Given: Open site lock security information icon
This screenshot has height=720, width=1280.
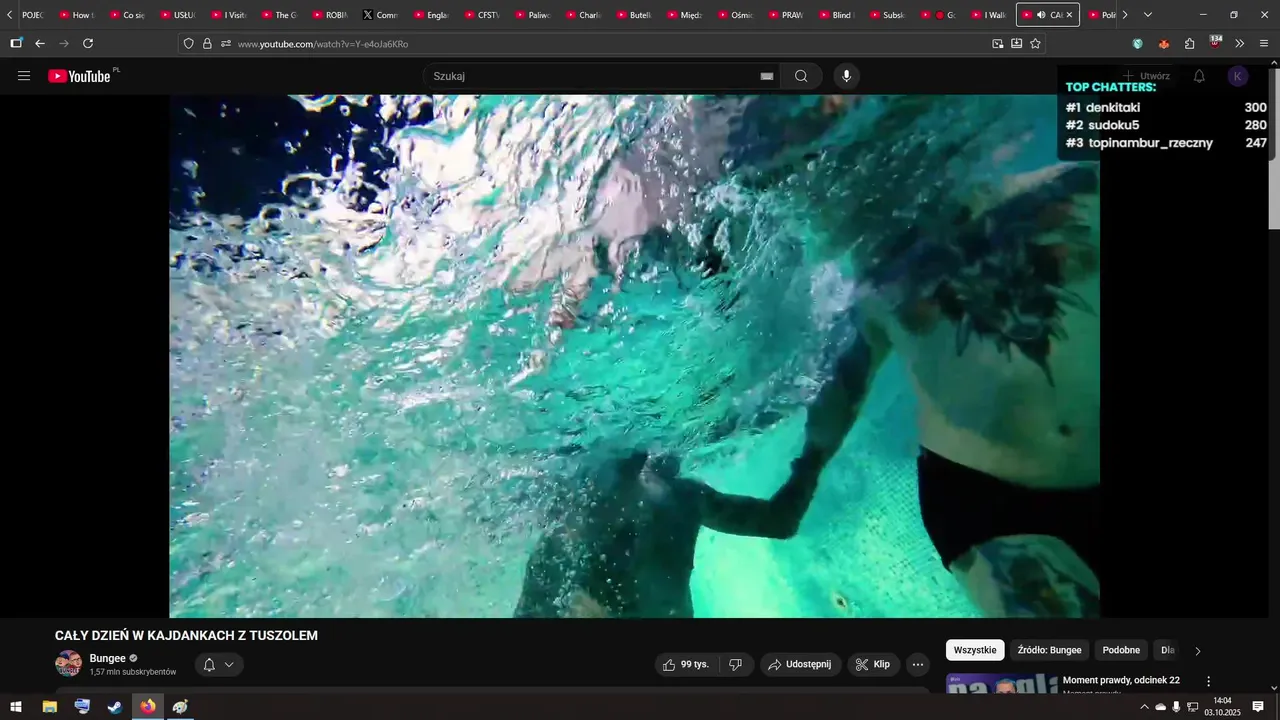Looking at the screenshot, I should 207,44.
